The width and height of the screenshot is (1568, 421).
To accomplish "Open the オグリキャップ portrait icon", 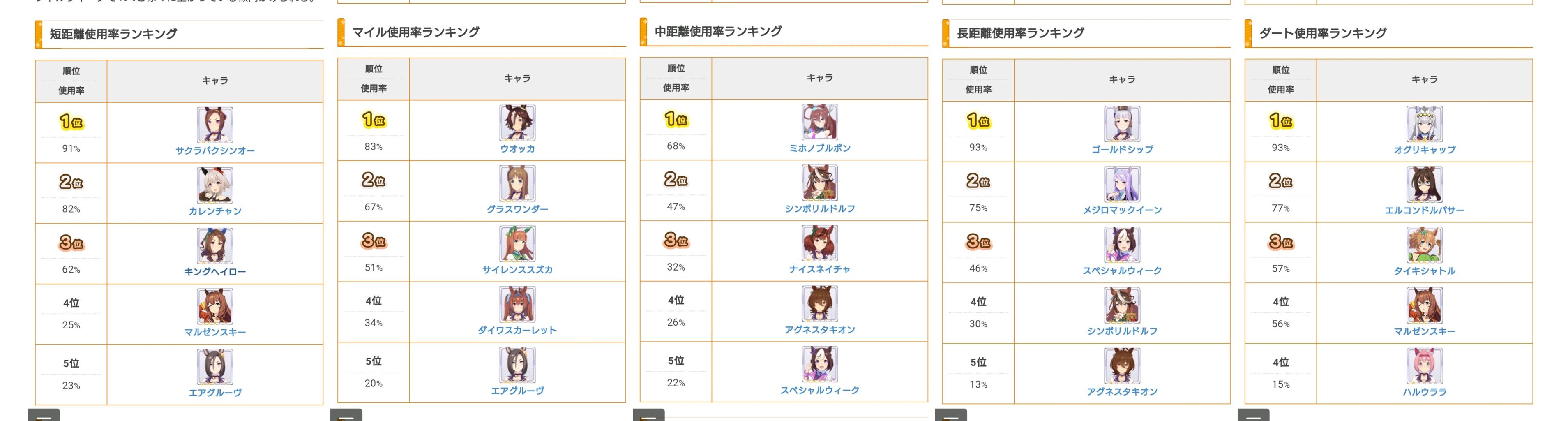I will tap(1424, 124).
